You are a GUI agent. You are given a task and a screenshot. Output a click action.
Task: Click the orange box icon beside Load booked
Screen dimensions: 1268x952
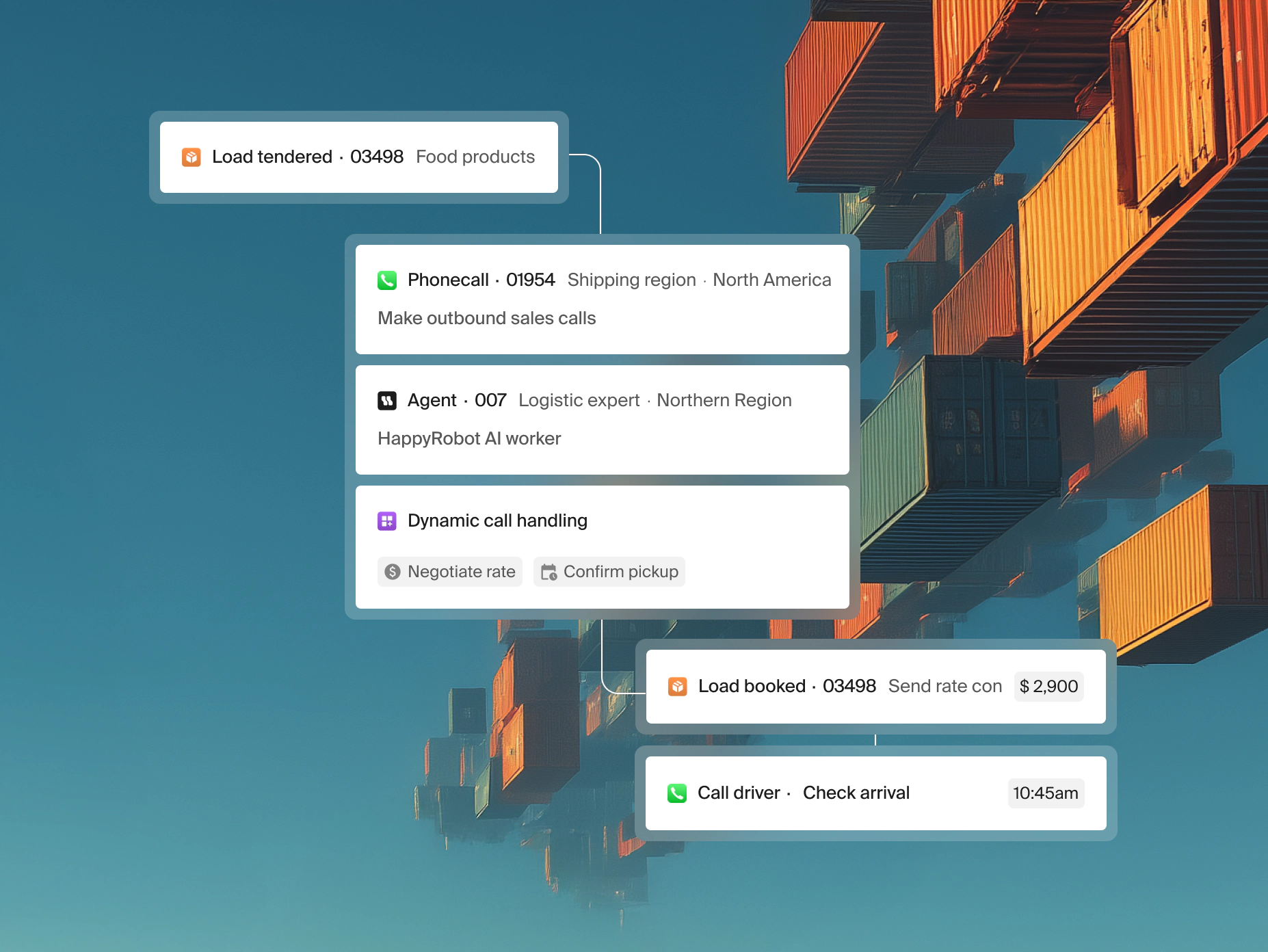point(678,687)
